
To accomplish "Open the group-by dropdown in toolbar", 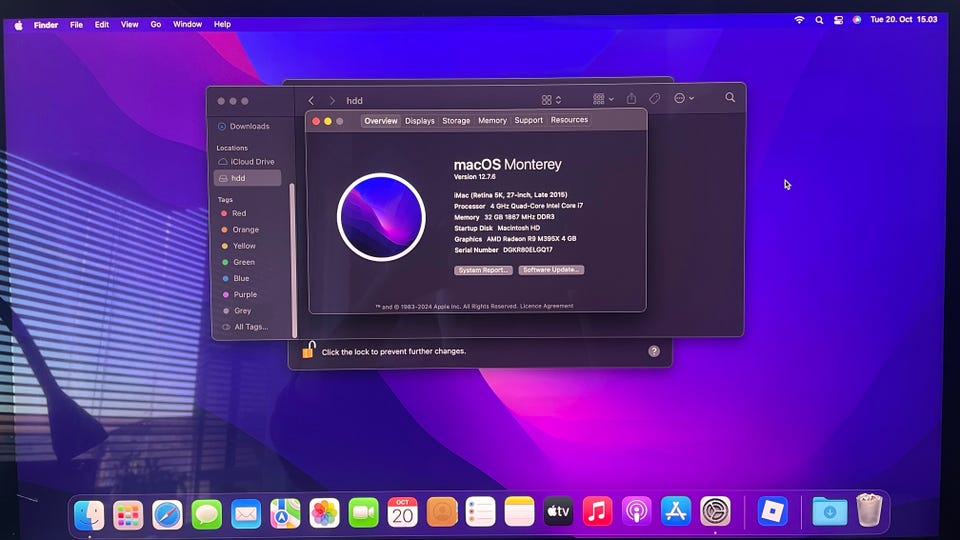I will [603, 99].
